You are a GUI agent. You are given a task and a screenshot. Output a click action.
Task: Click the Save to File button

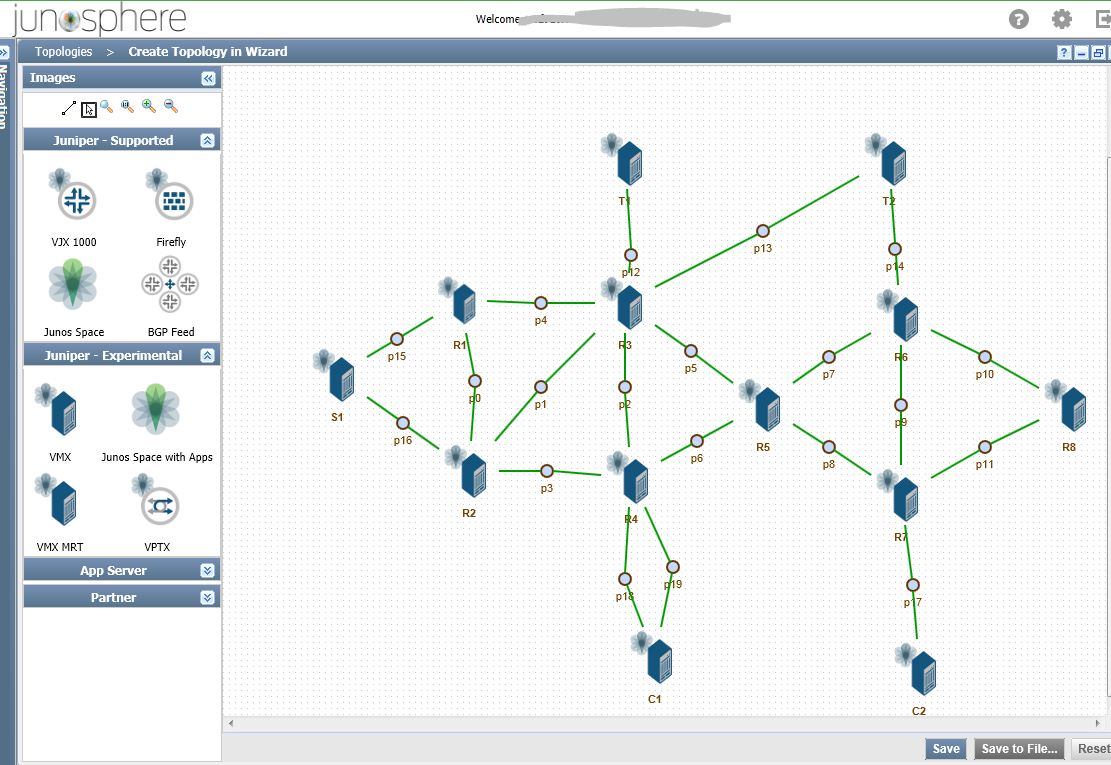tap(1019, 749)
